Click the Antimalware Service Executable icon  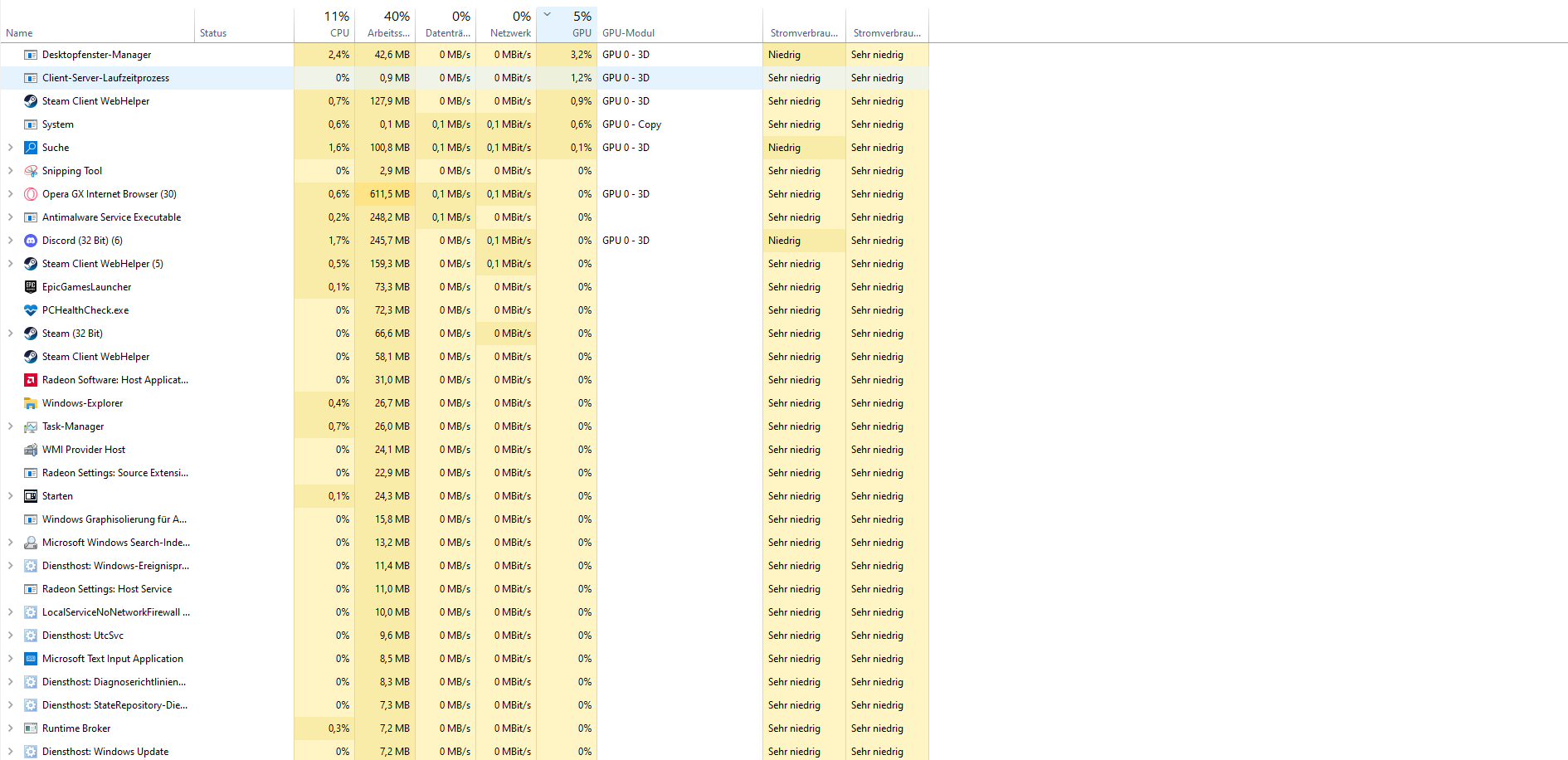31,217
